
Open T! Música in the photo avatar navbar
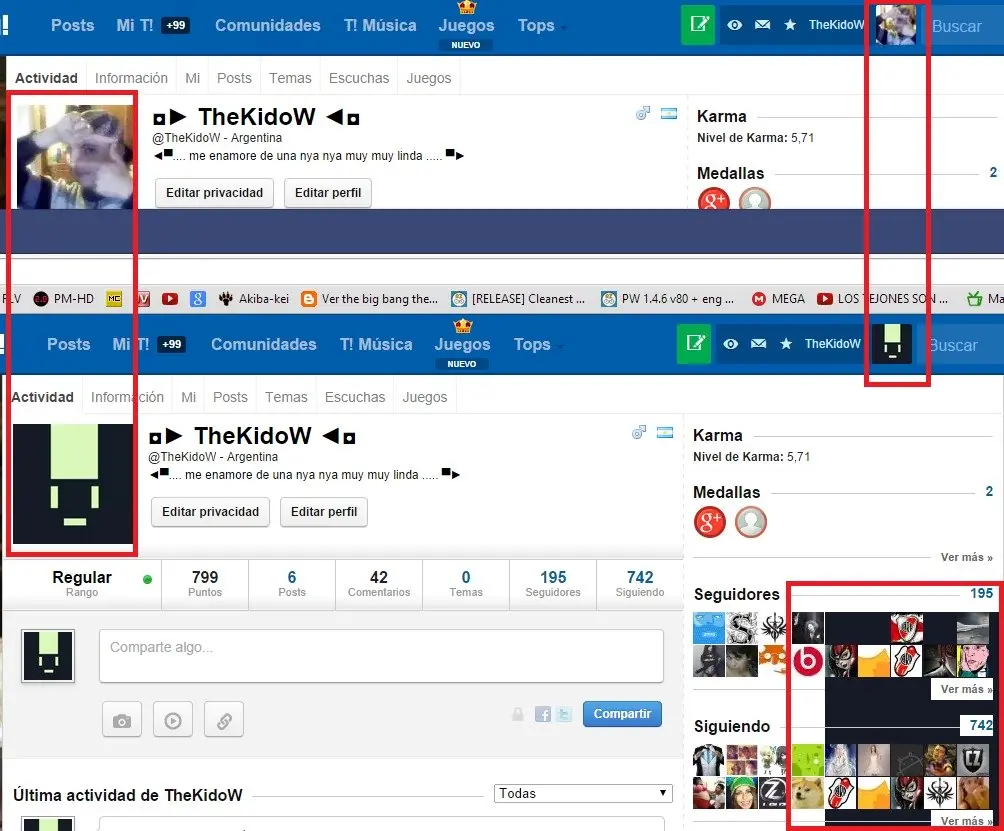[x=380, y=26]
